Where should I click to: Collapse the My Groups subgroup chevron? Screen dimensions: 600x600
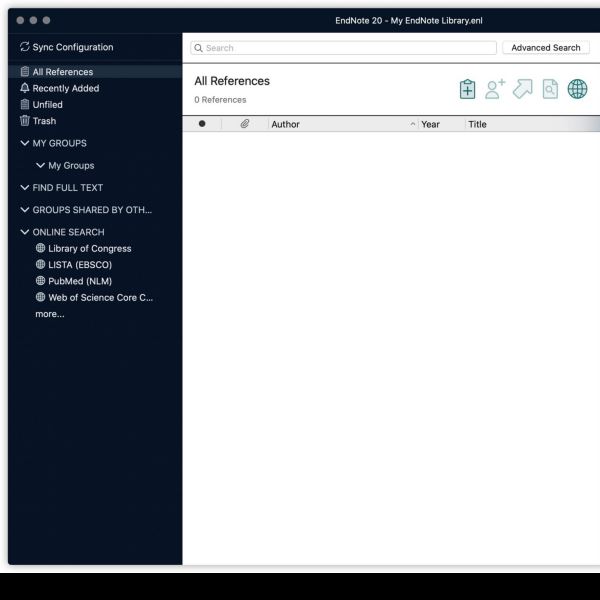[x=40, y=165]
